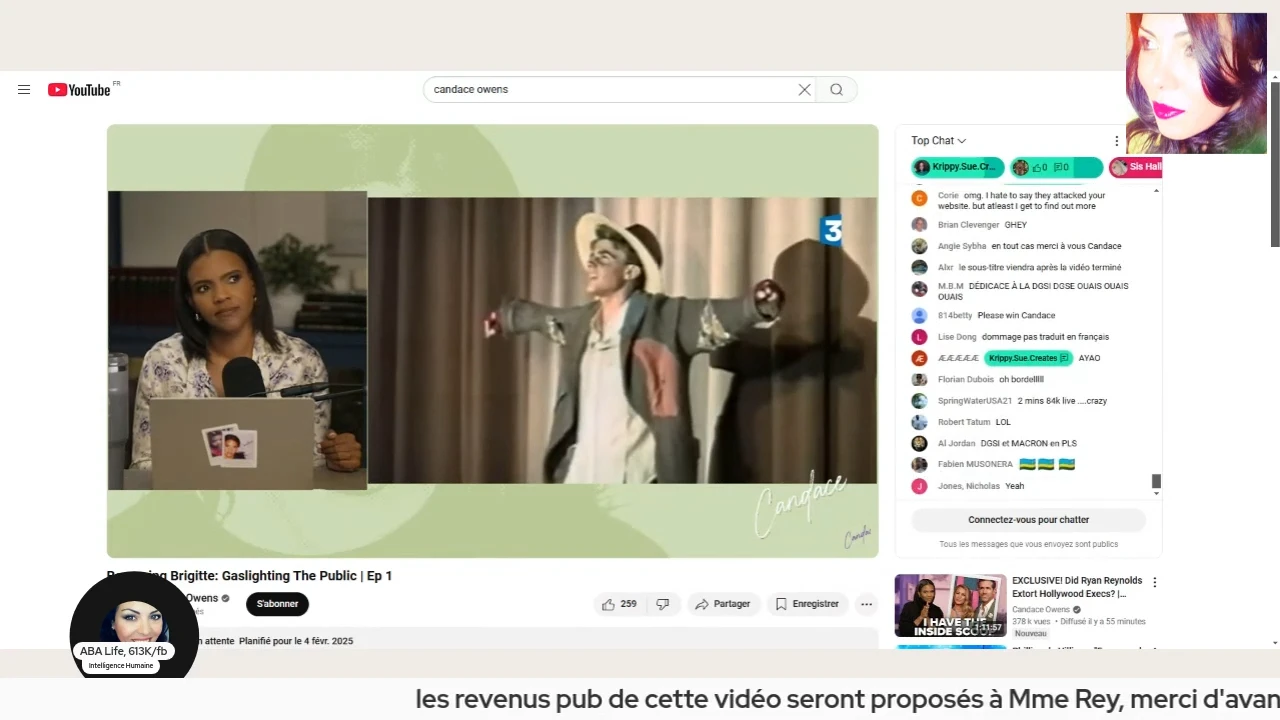Click the page vertical scrollbar
1280x720 pixels.
click(x=1275, y=164)
